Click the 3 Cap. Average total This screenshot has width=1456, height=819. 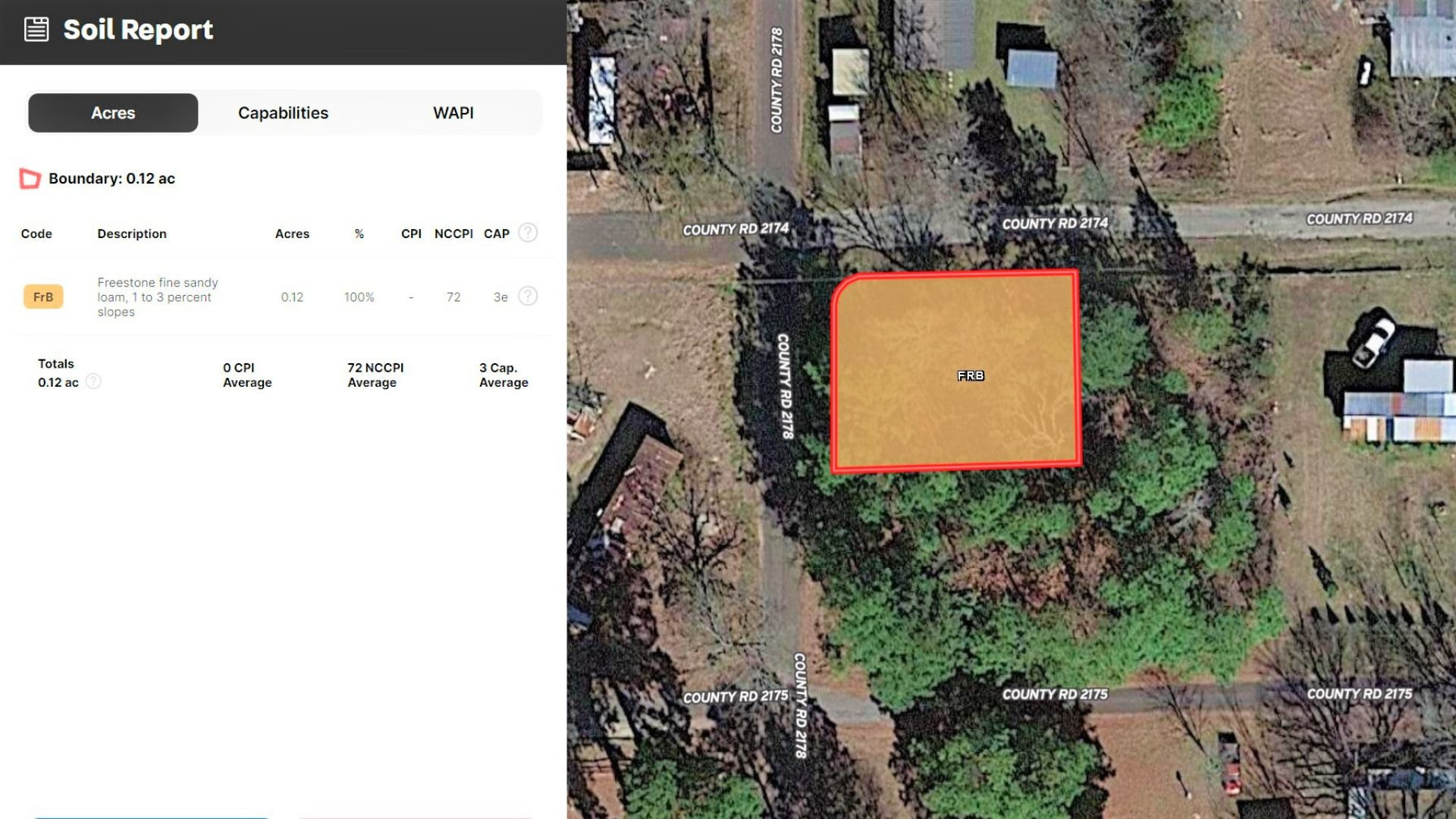click(x=504, y=375)
